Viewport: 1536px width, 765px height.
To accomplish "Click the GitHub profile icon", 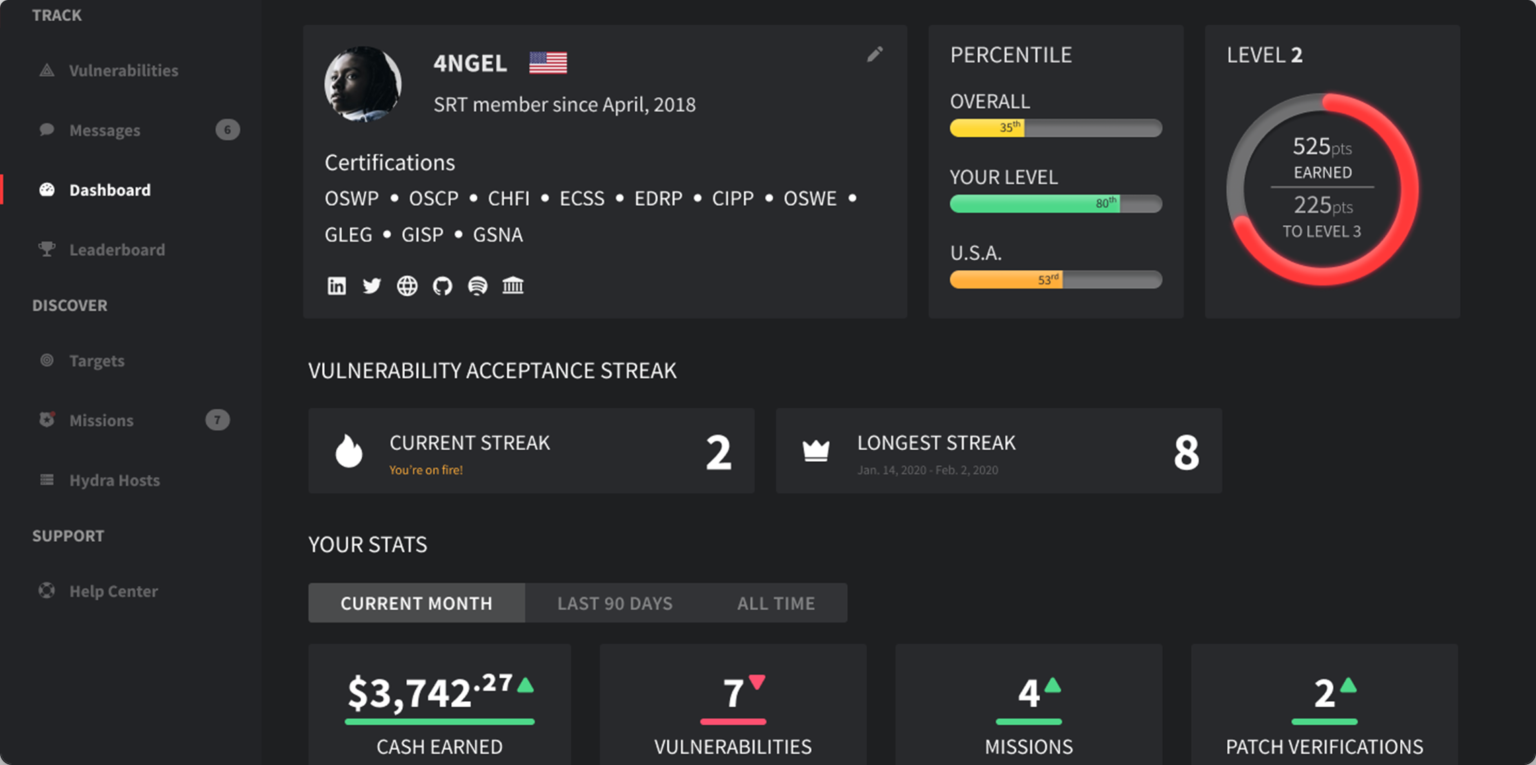I will coord(442,286).
